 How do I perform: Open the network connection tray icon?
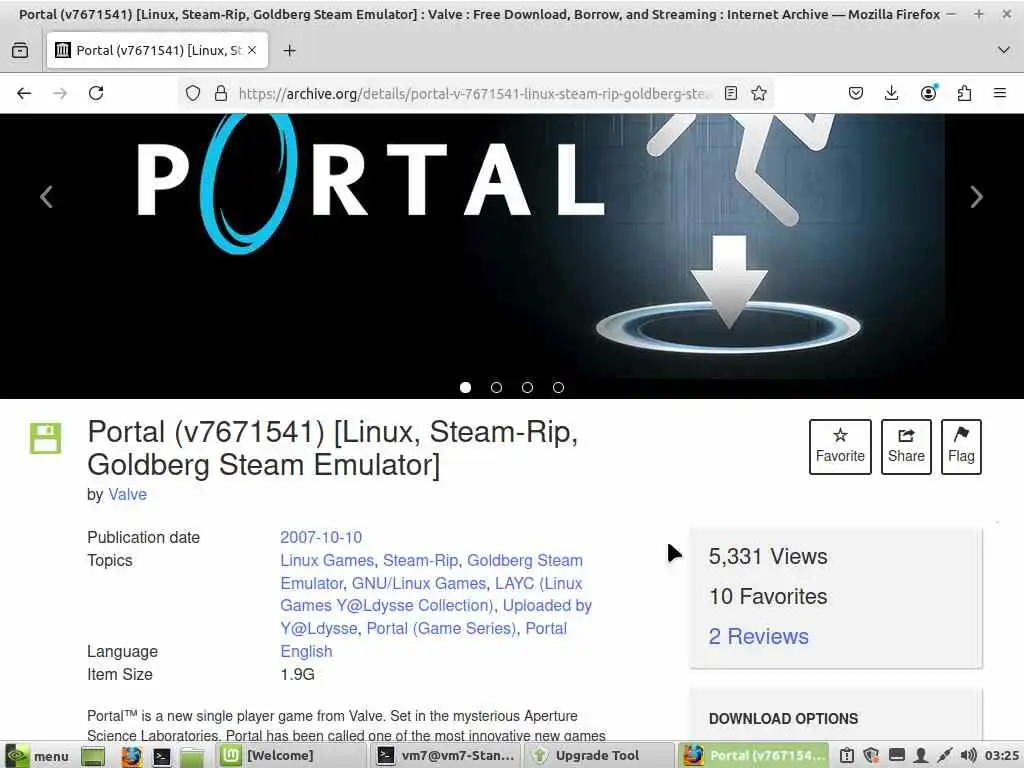coord(944,756)
